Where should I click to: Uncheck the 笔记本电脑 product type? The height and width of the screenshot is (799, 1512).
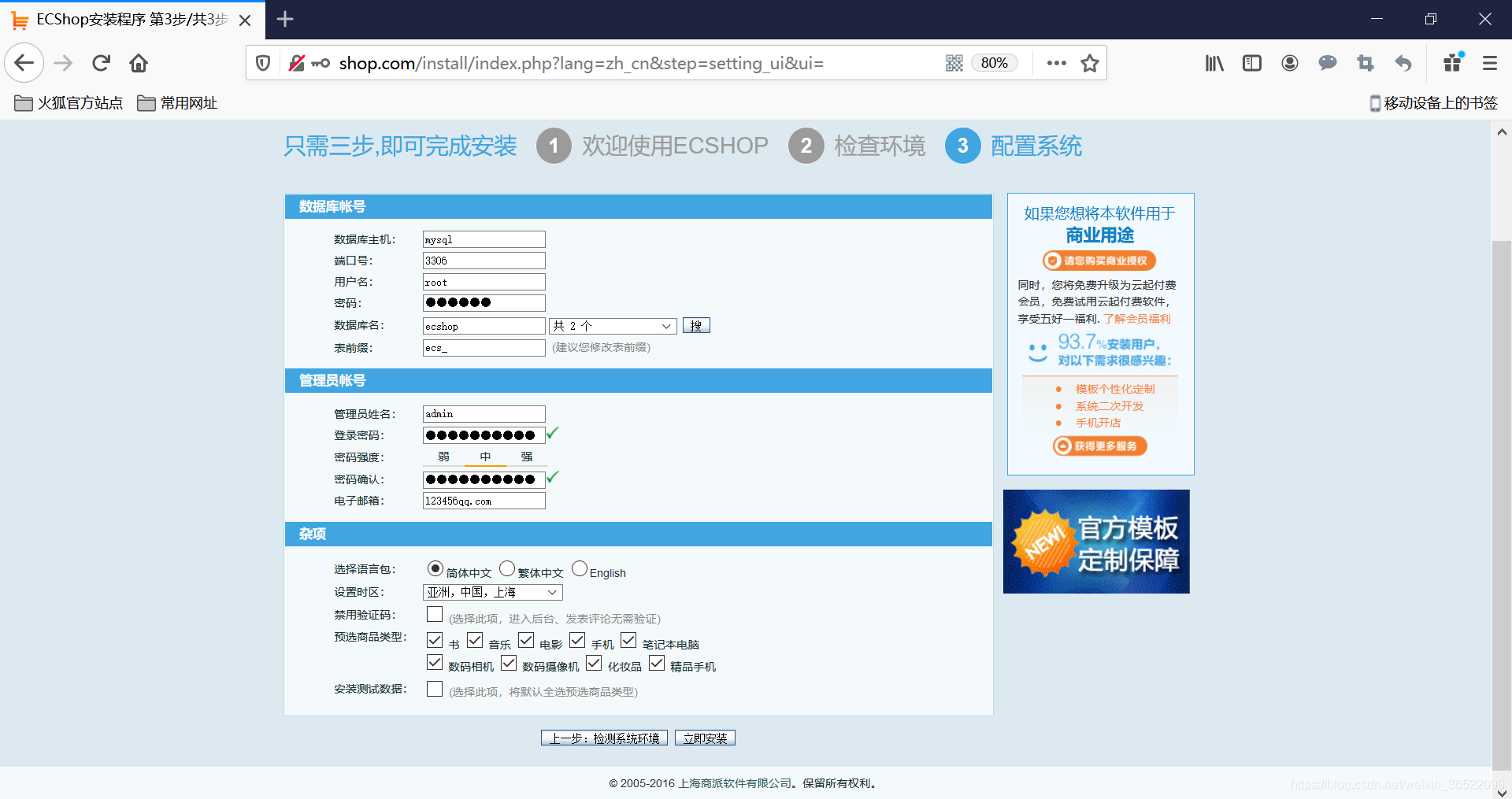click(628, 640)
